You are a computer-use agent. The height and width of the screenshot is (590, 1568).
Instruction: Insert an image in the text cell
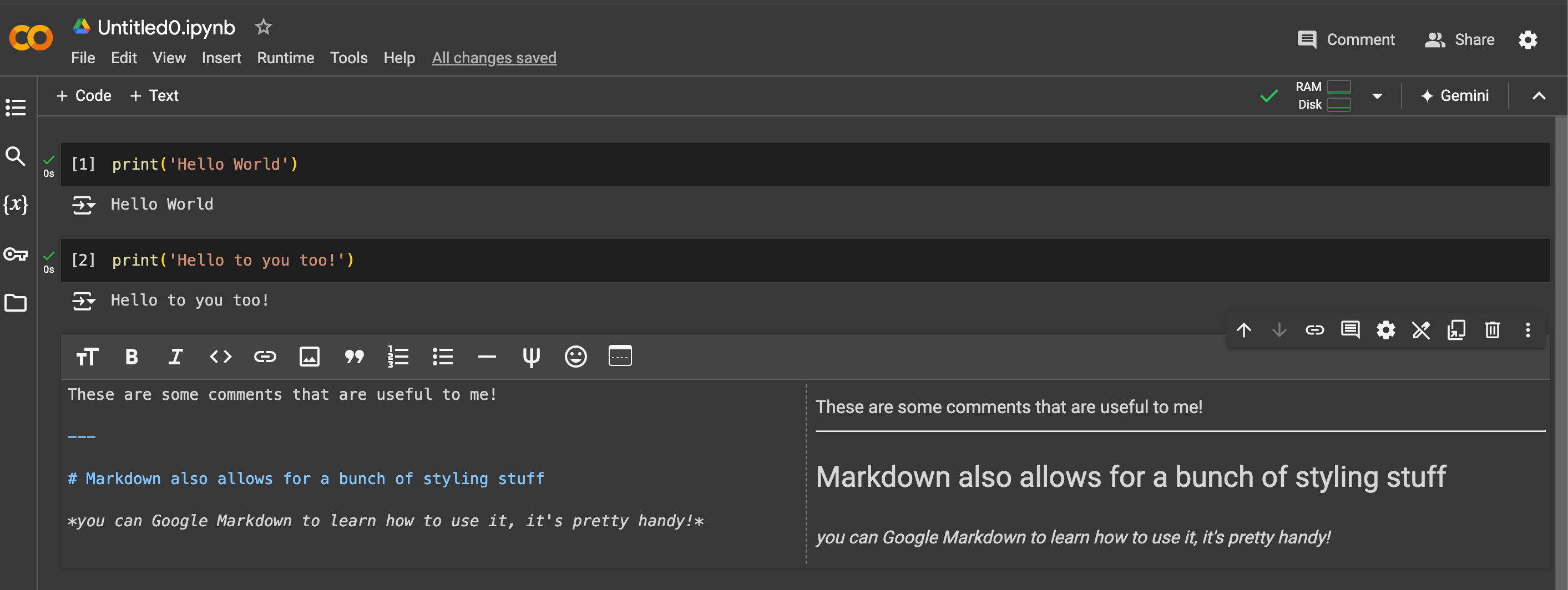click(x=309, y=357)
